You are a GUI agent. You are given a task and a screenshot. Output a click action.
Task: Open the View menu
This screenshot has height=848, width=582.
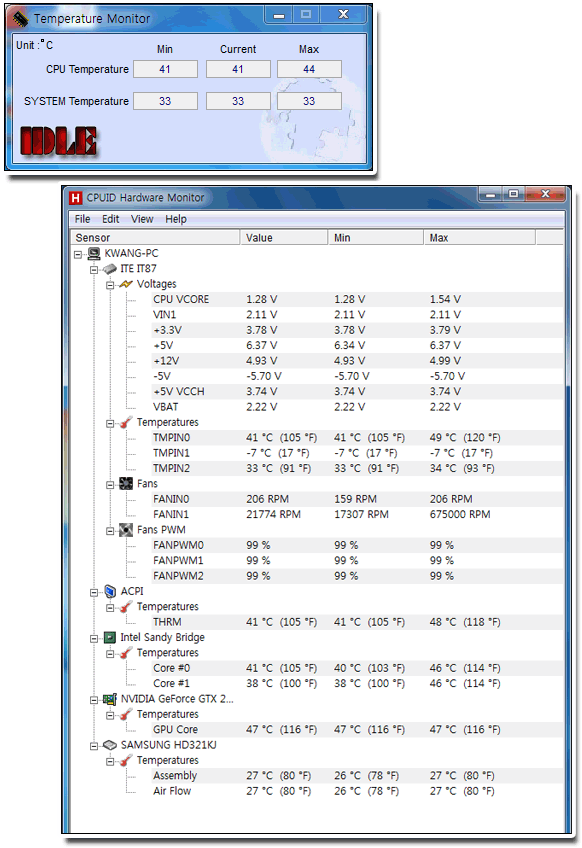142,219
